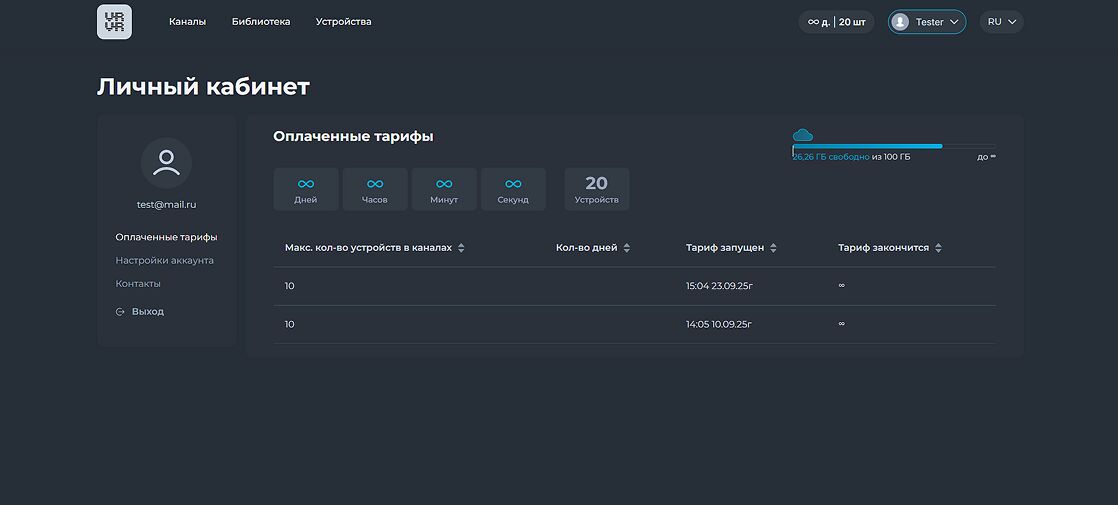Viewport: 1118px width, 505px height.
Task: Sort table by Тариф запущен column
Action: point(773,248)
